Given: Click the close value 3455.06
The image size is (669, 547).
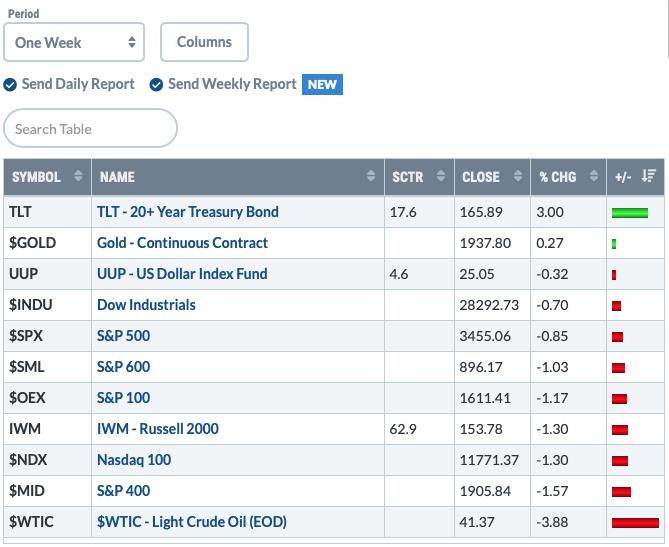Looking at the screenshot, I should coord(485,336).
